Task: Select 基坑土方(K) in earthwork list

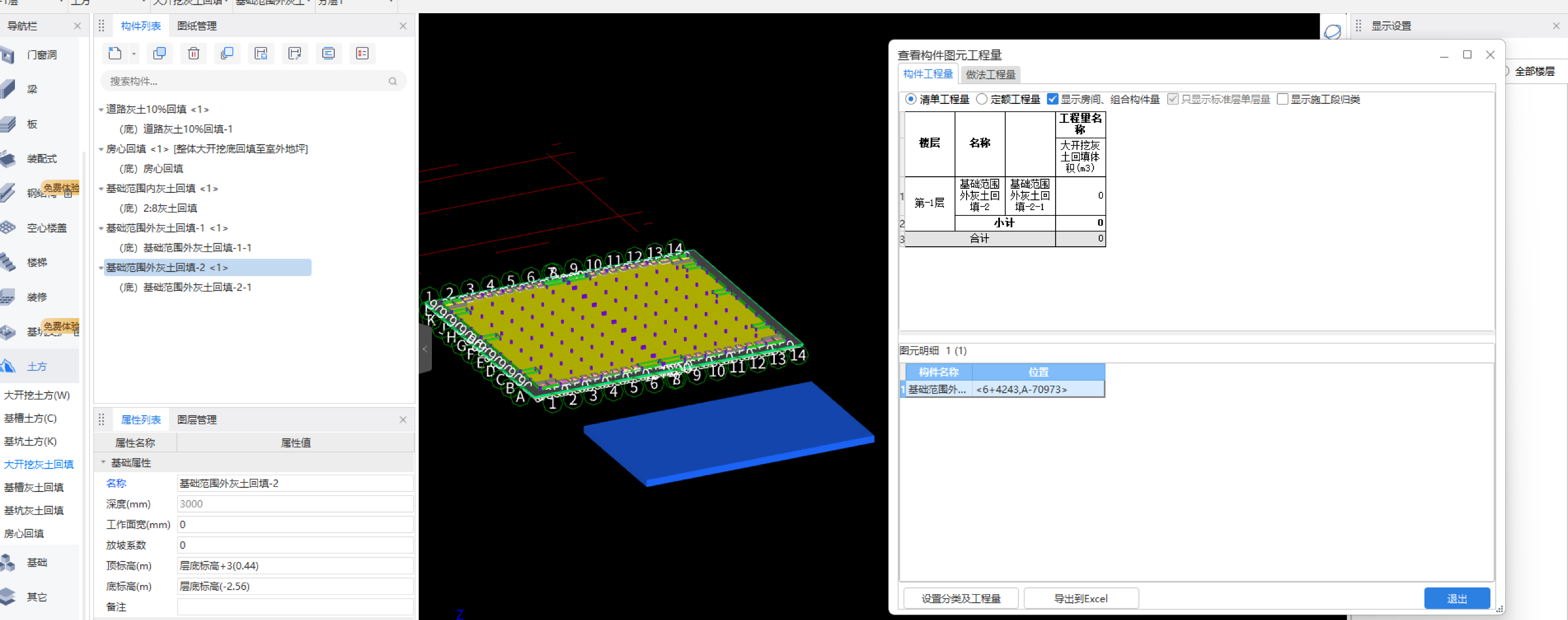Action: click(x=30, y=441)
